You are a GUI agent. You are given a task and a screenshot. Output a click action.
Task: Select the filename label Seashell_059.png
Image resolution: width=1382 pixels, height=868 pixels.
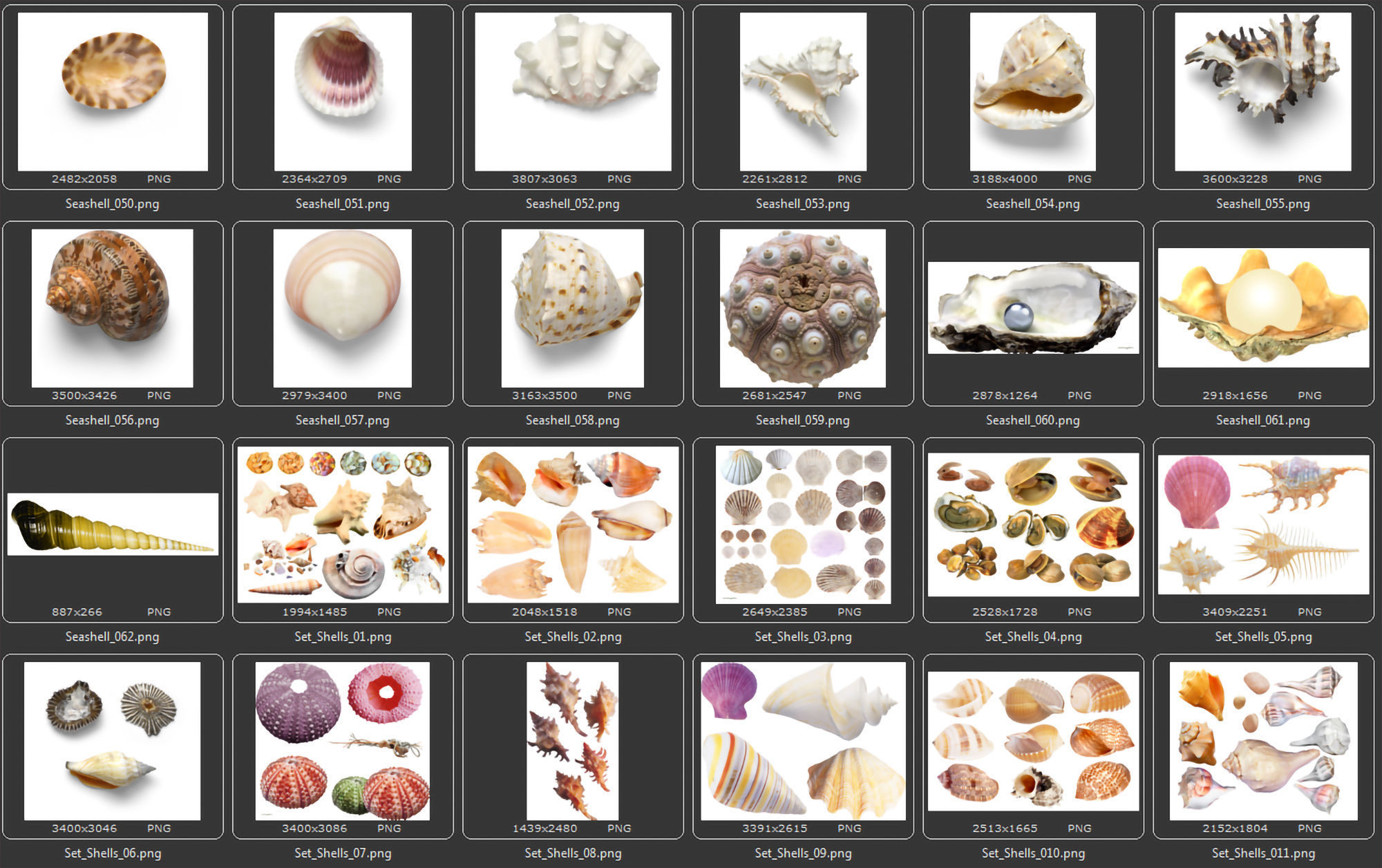coord(802,420)
